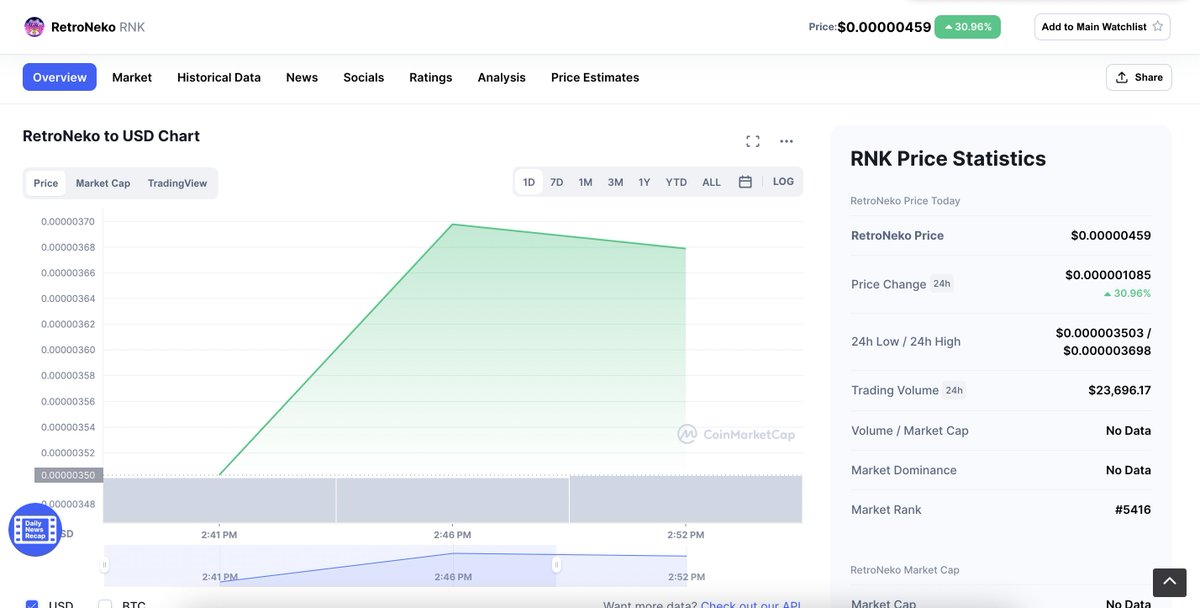Click the green 30.96% change badge

click(x=968, y=27)
